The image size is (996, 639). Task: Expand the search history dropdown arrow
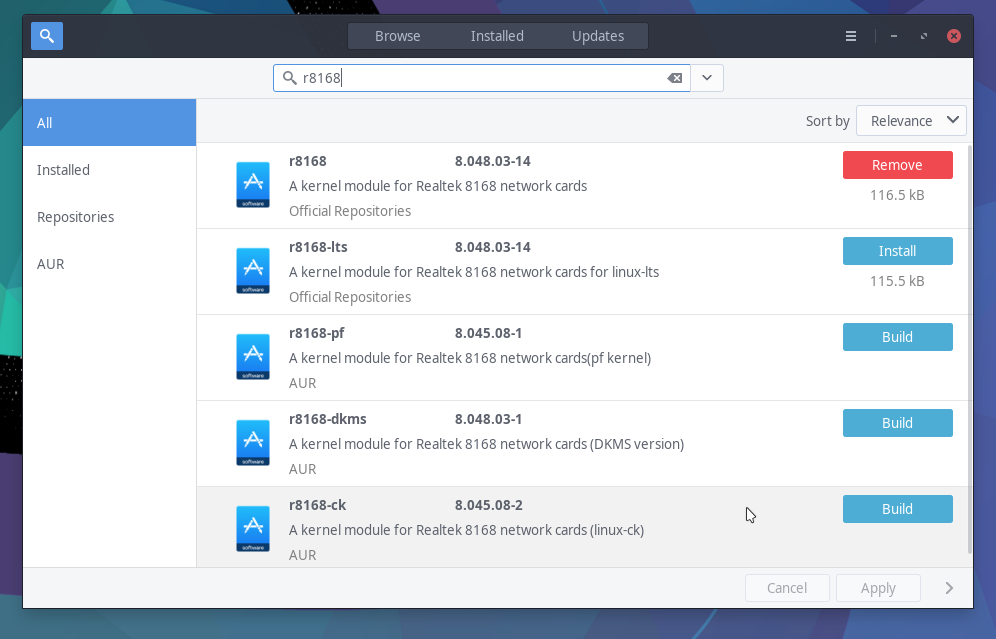707,78
